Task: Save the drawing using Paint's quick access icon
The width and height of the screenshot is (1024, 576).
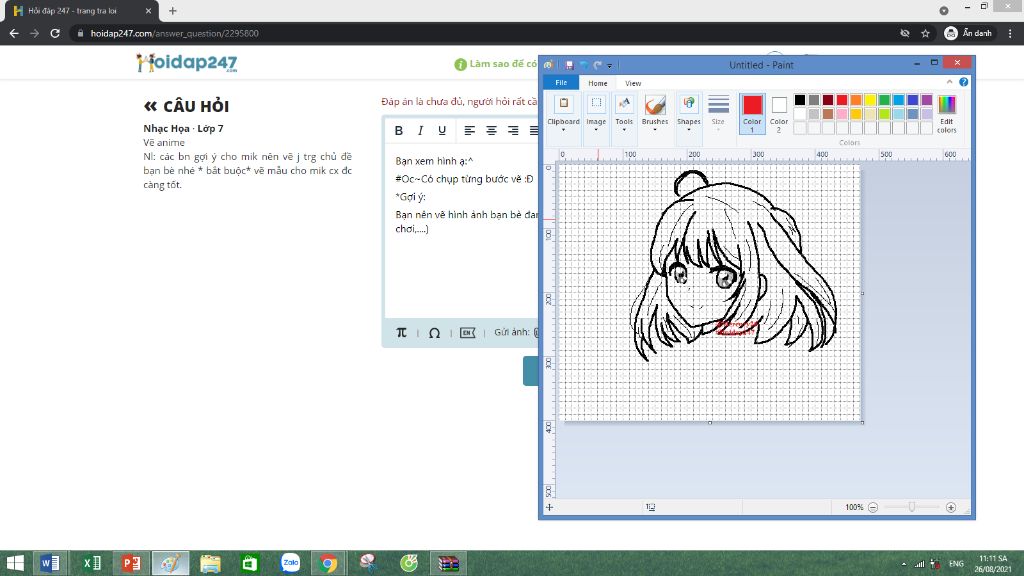Action: pos(569,65)
